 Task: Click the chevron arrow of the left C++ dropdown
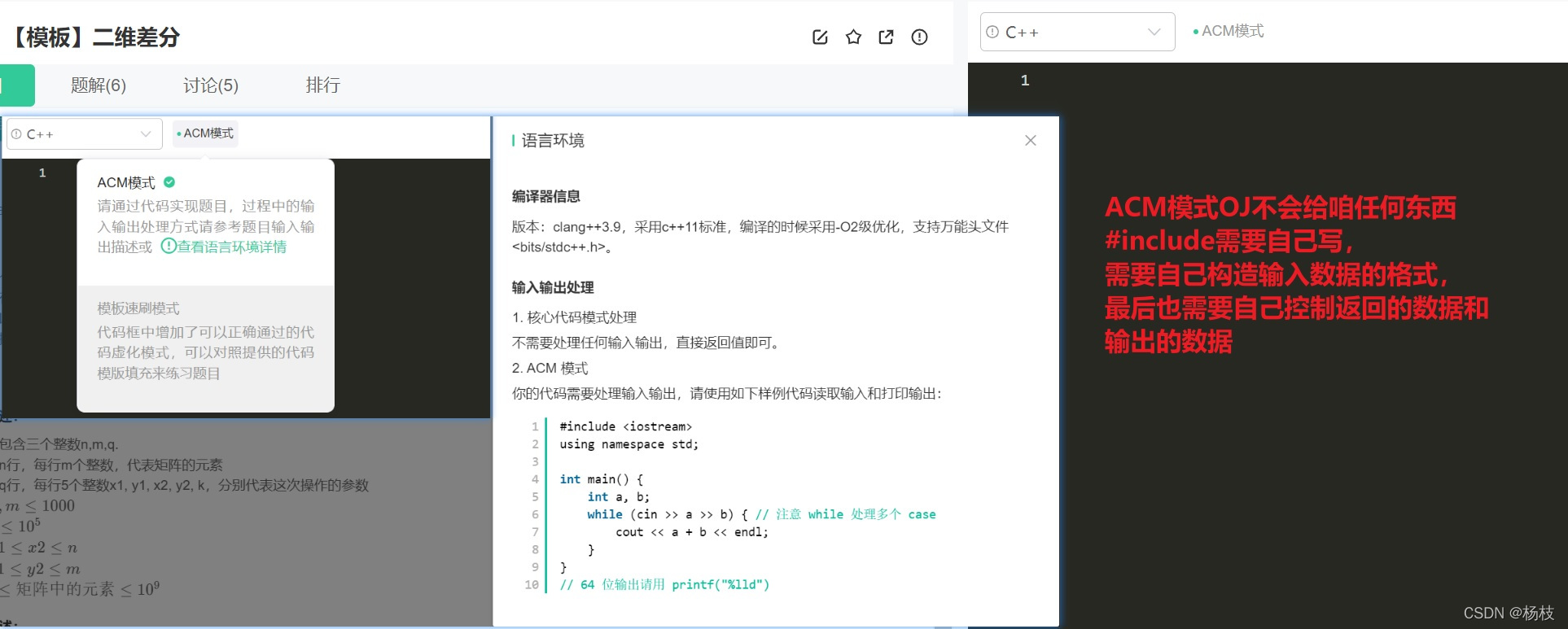(x=146, y=134)
